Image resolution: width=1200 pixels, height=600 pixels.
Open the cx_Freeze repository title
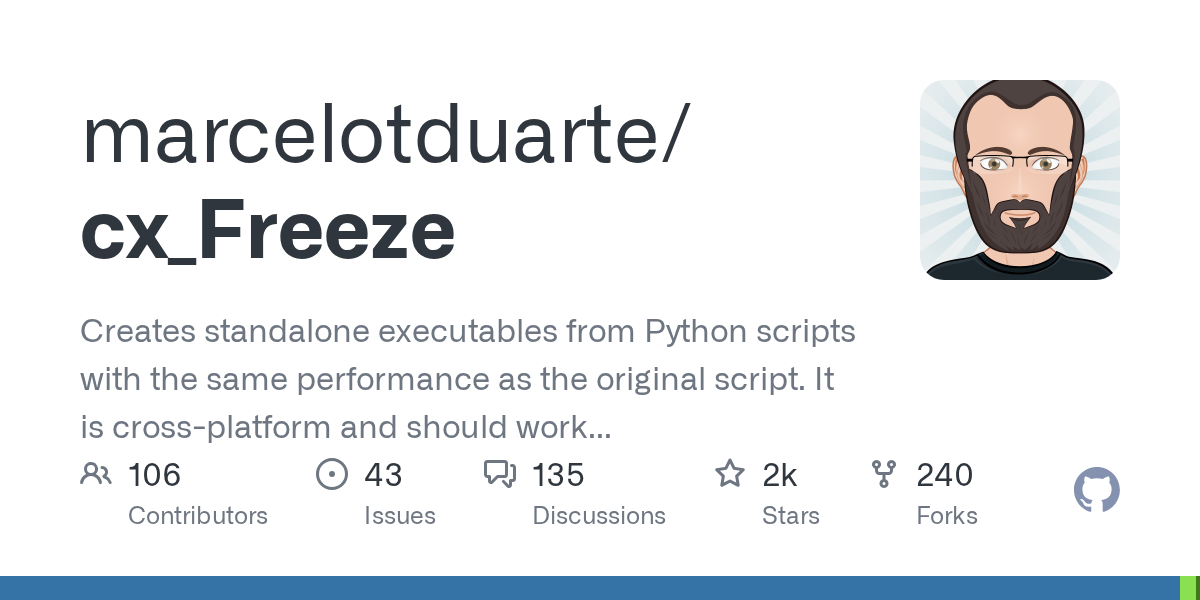(268, 230)
